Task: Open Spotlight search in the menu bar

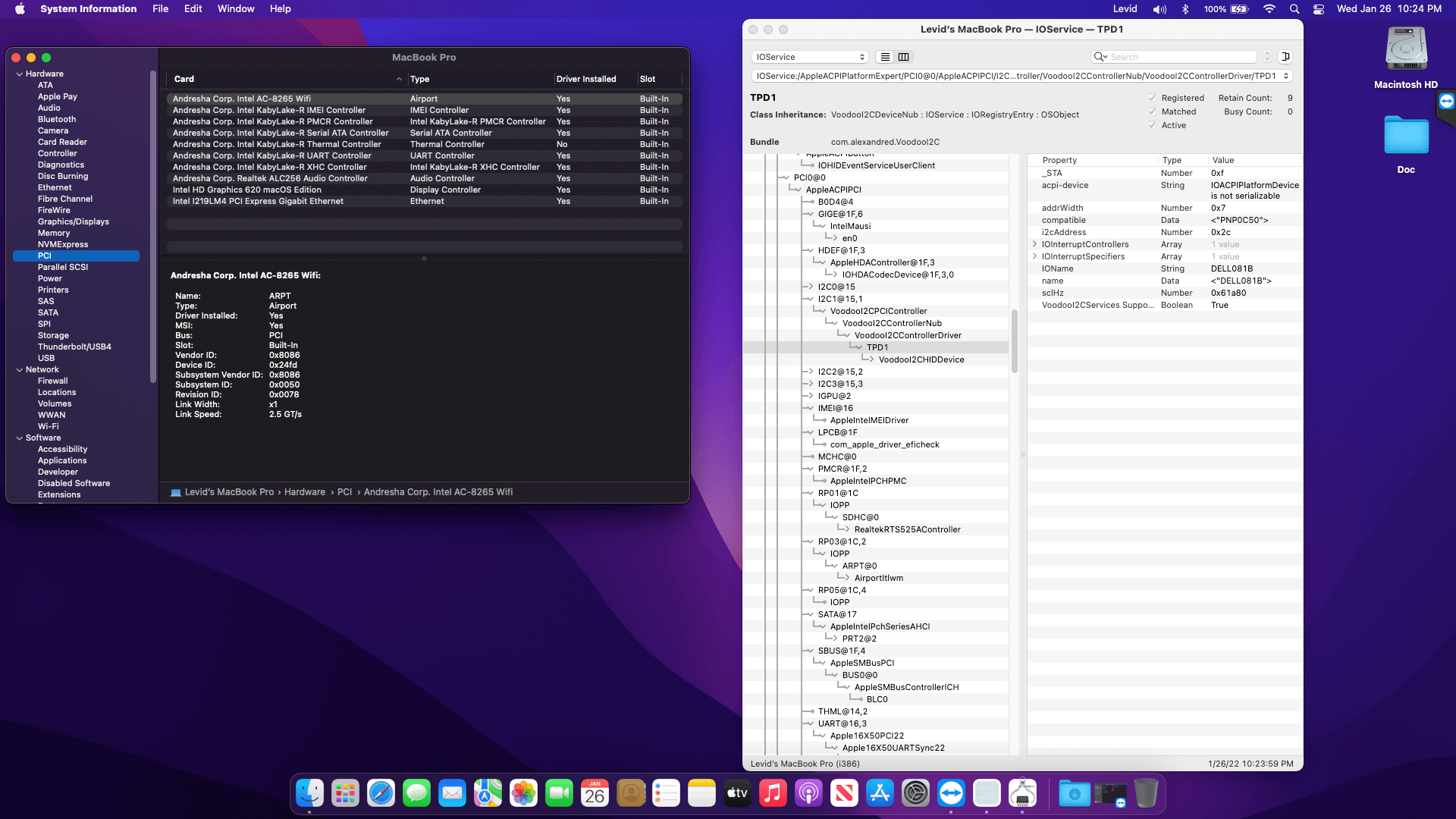Action: click(1294, 9)
